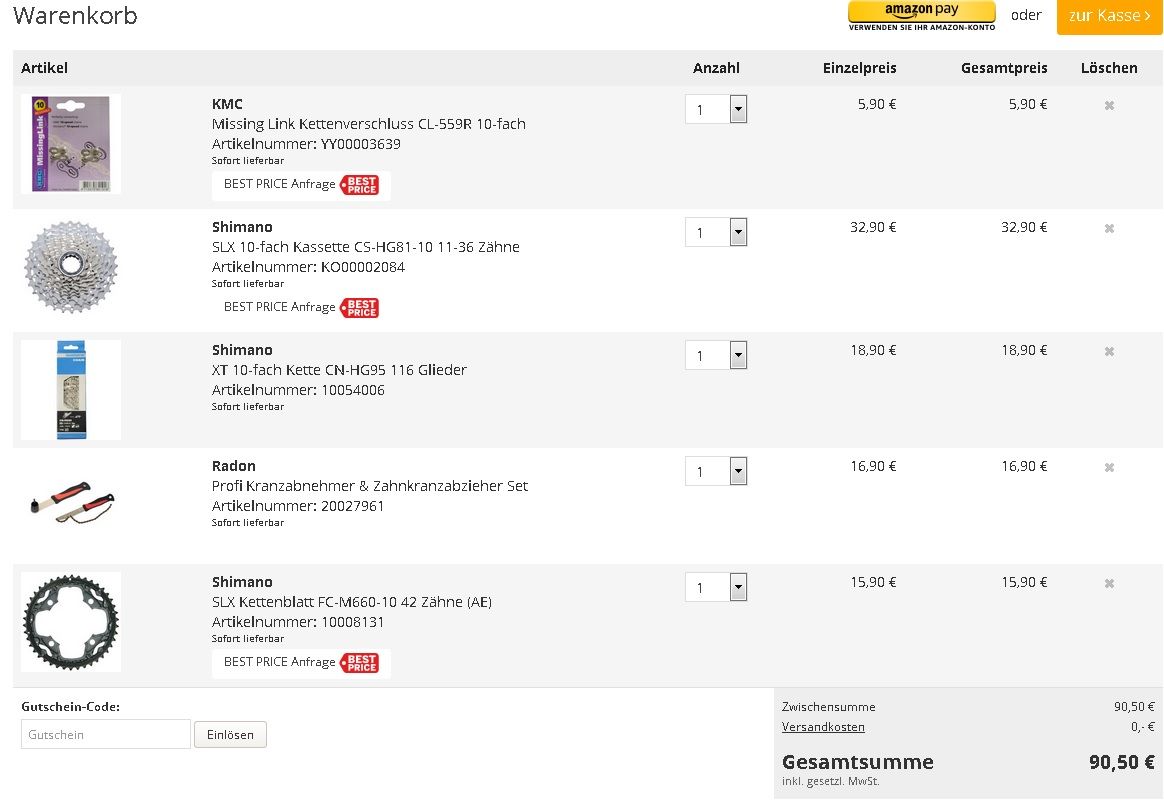The width and height of the screenshot is (1164, 804).
Task: Open the Shimano SLX cassette thumbnail
Action: click(70, 266)
